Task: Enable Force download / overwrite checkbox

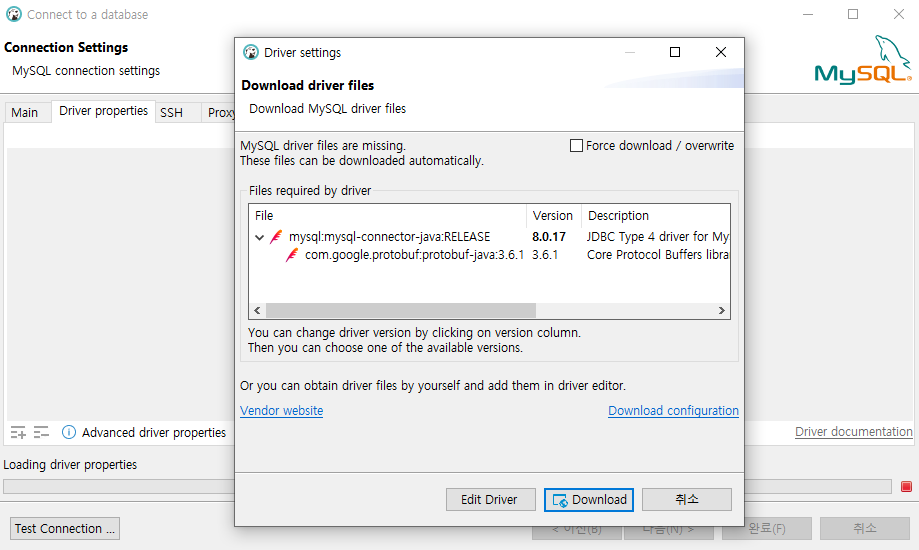Action: point(576,145)
